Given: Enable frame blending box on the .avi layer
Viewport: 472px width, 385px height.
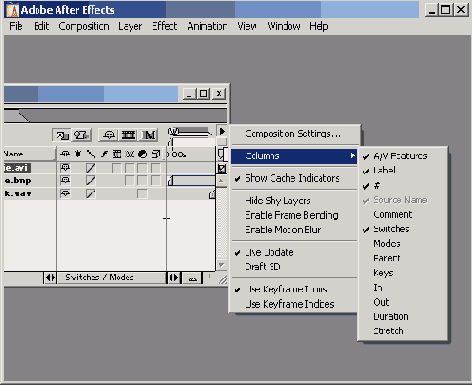Looking at the screenshot, I should [x=117, y=168].
